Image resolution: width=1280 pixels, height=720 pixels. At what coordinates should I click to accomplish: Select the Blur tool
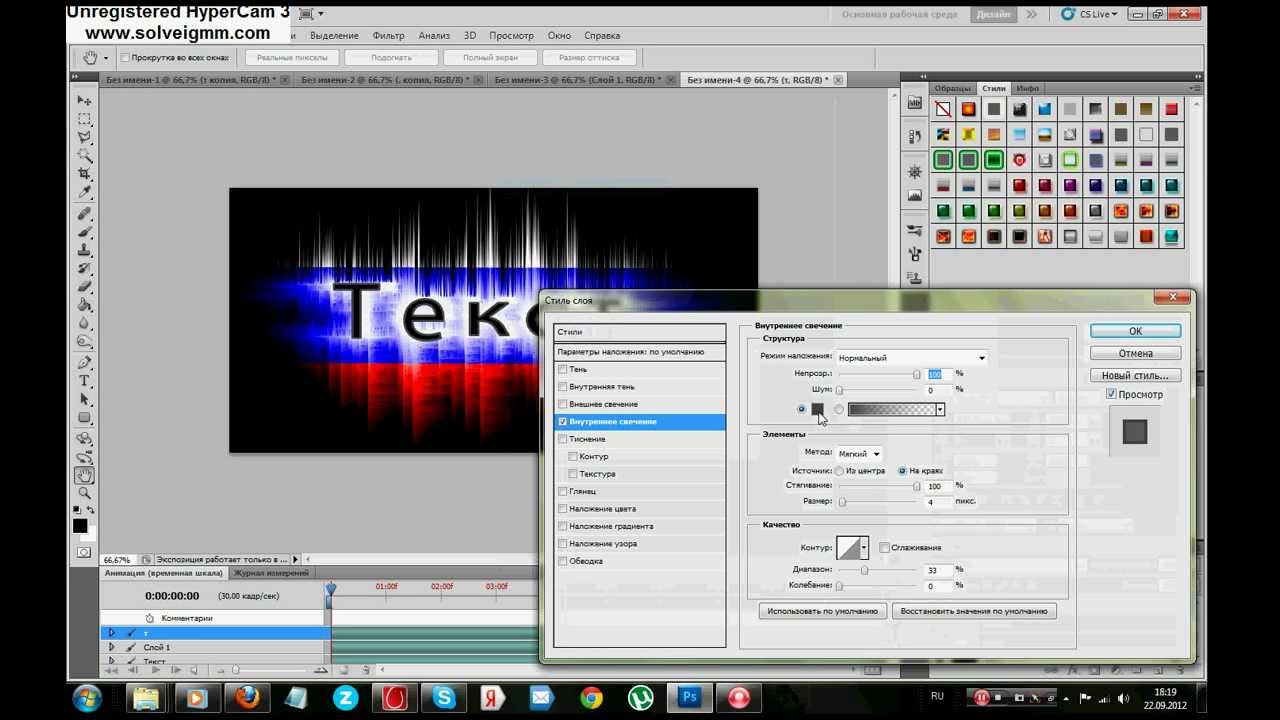click(85, 323)
